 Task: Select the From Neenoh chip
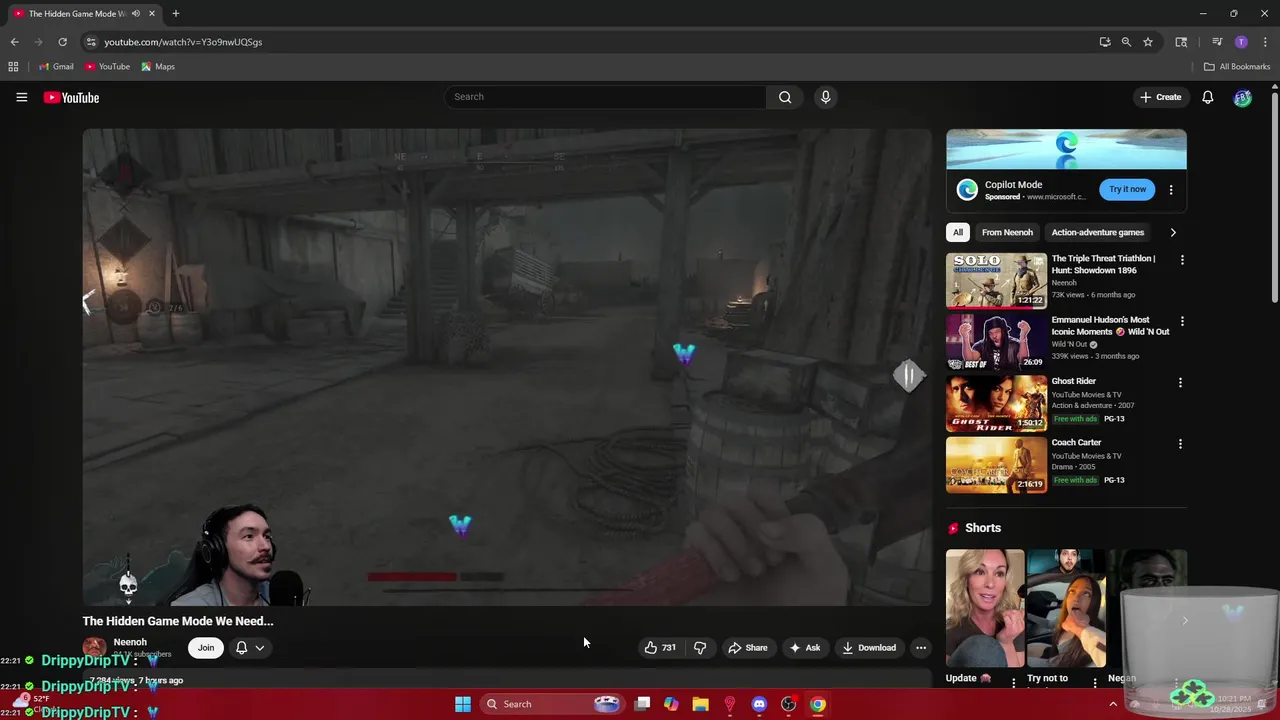(x=1007, y=232)
